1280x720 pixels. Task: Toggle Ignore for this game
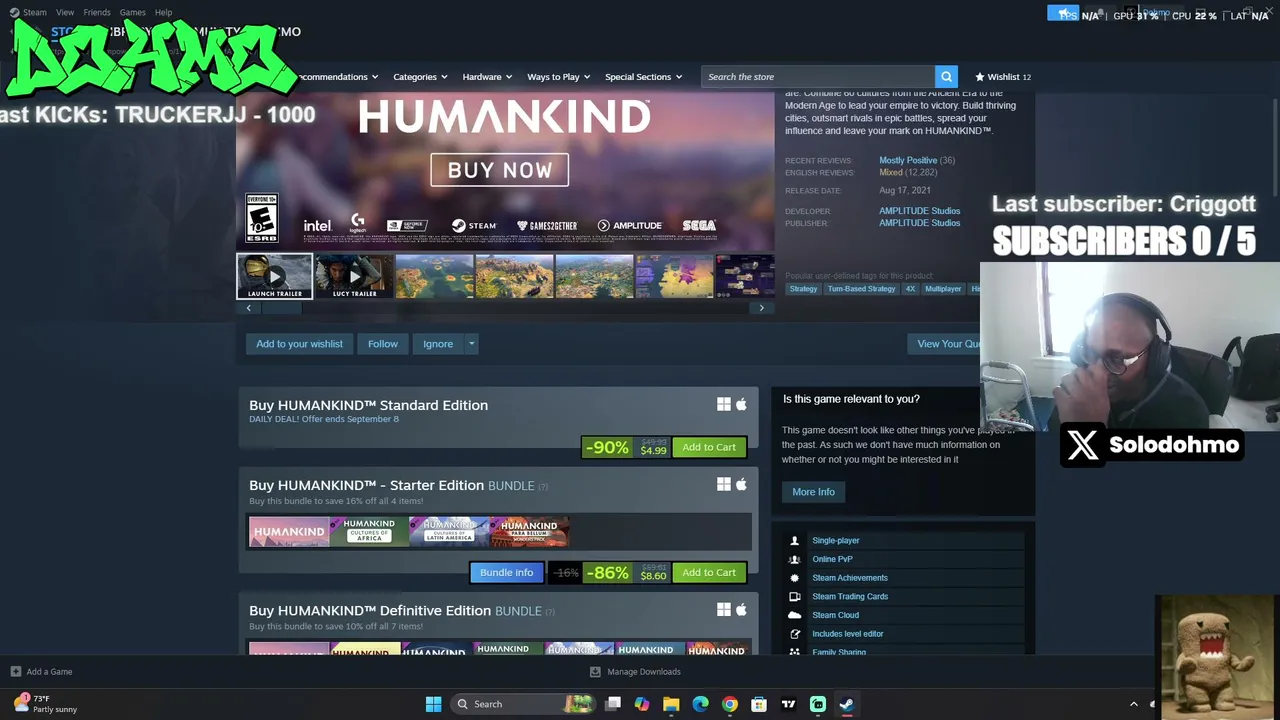pyautogui.click(x=438, y=344)
